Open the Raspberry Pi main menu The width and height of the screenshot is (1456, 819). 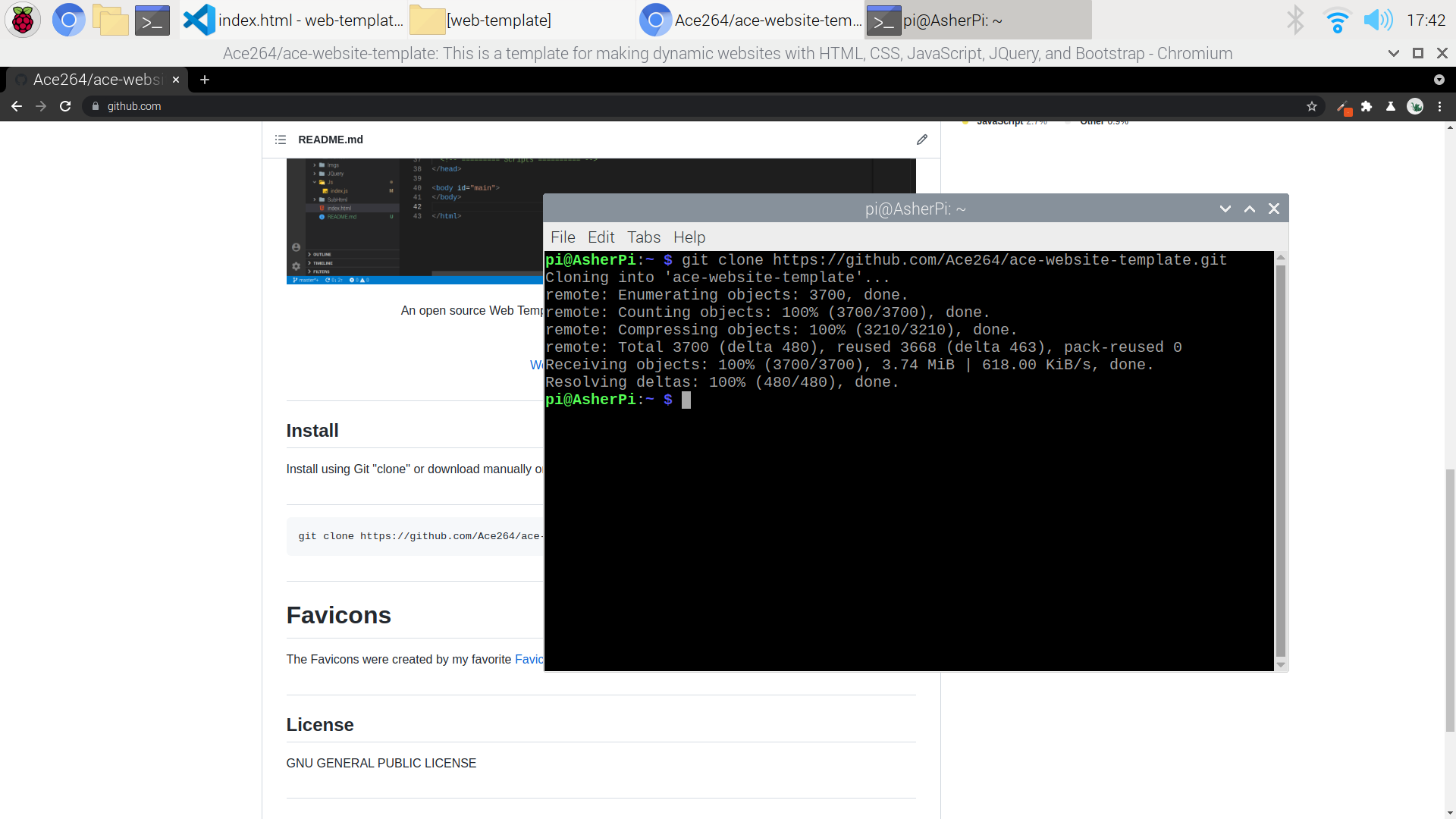pos(23,20)
